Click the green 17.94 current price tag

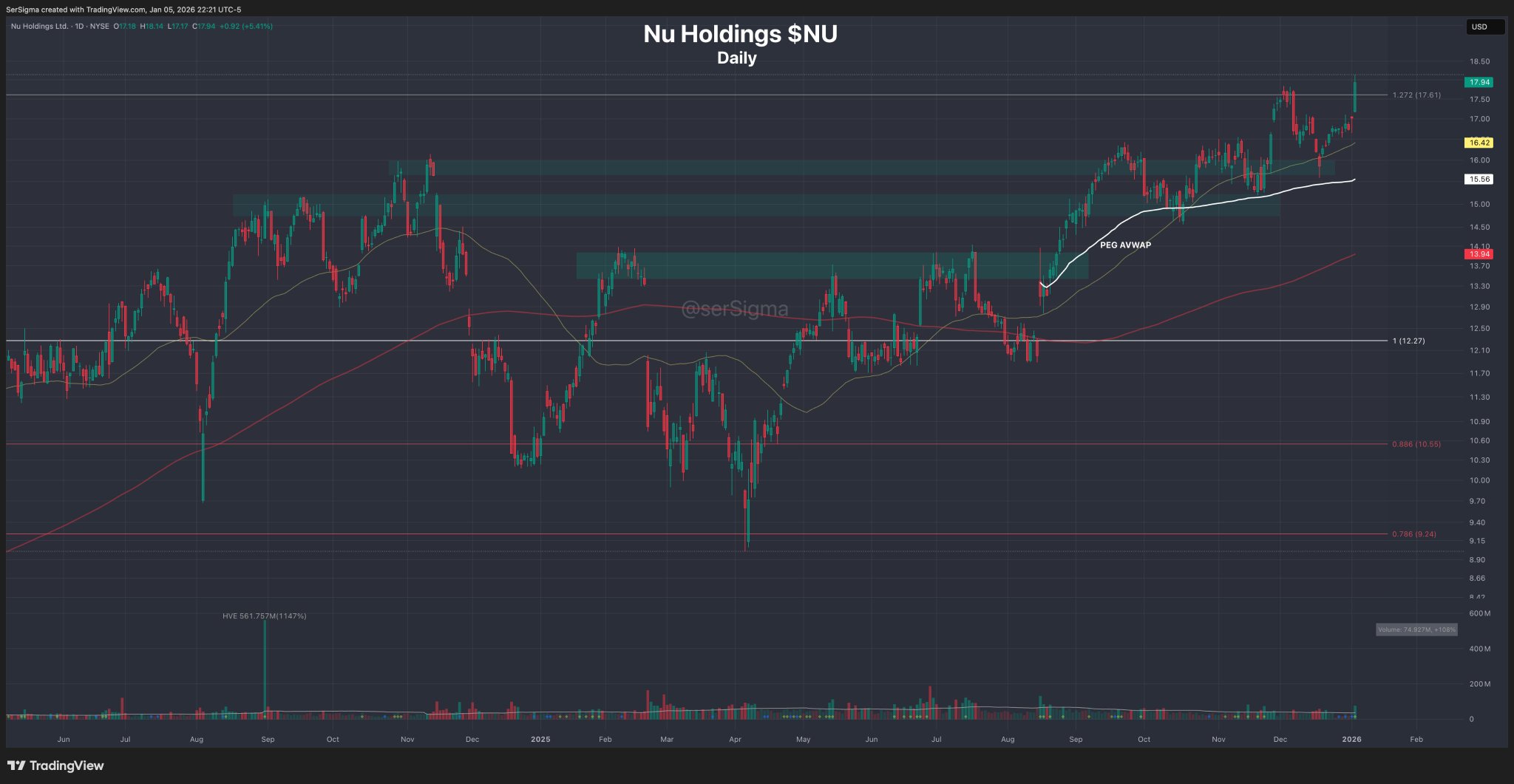tap(1479, 82)
